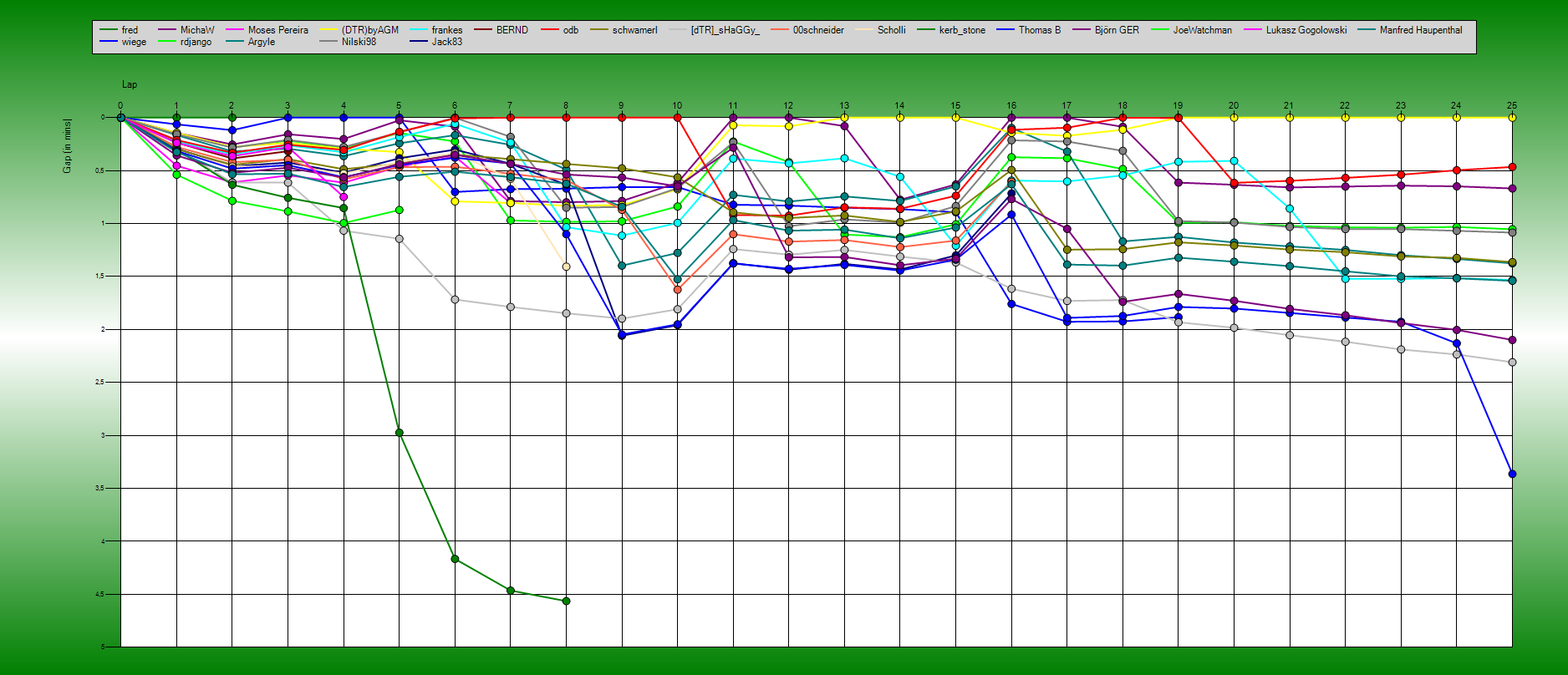The image size is (1568, 675).
Task: Select lap number 7 on the x-axis
Action: 510,106
